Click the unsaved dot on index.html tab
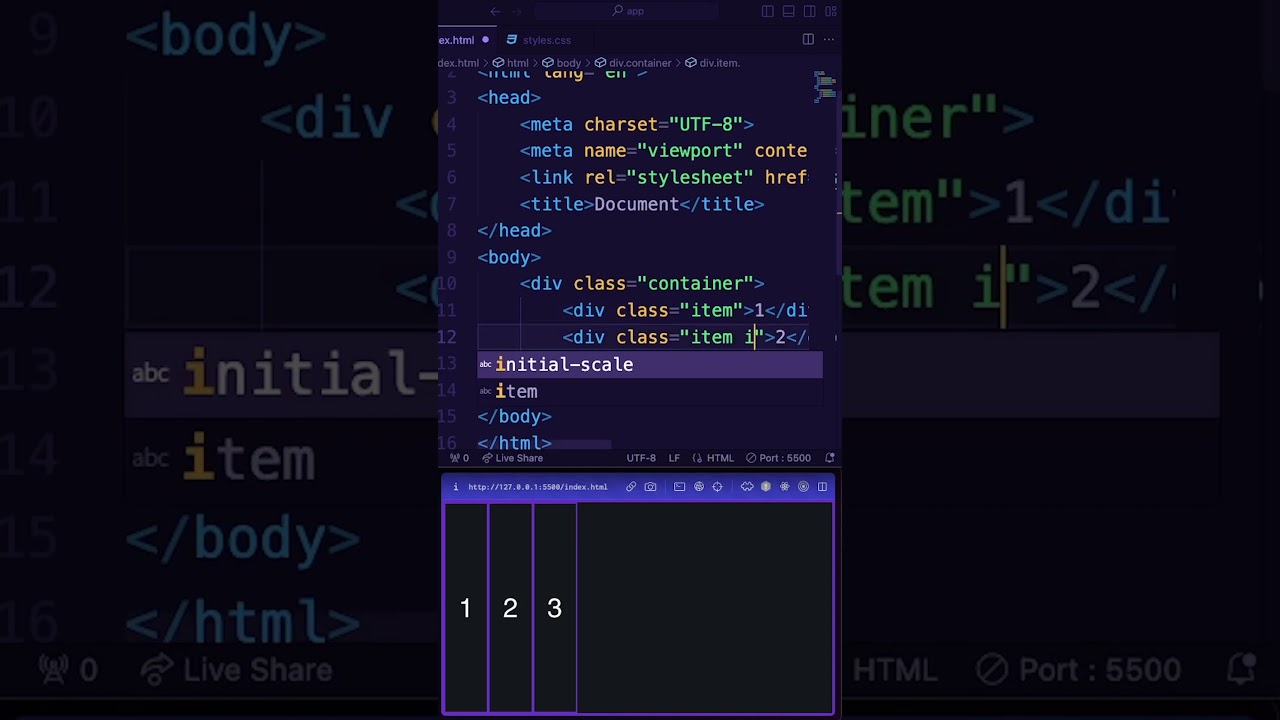 coord(485,40)
